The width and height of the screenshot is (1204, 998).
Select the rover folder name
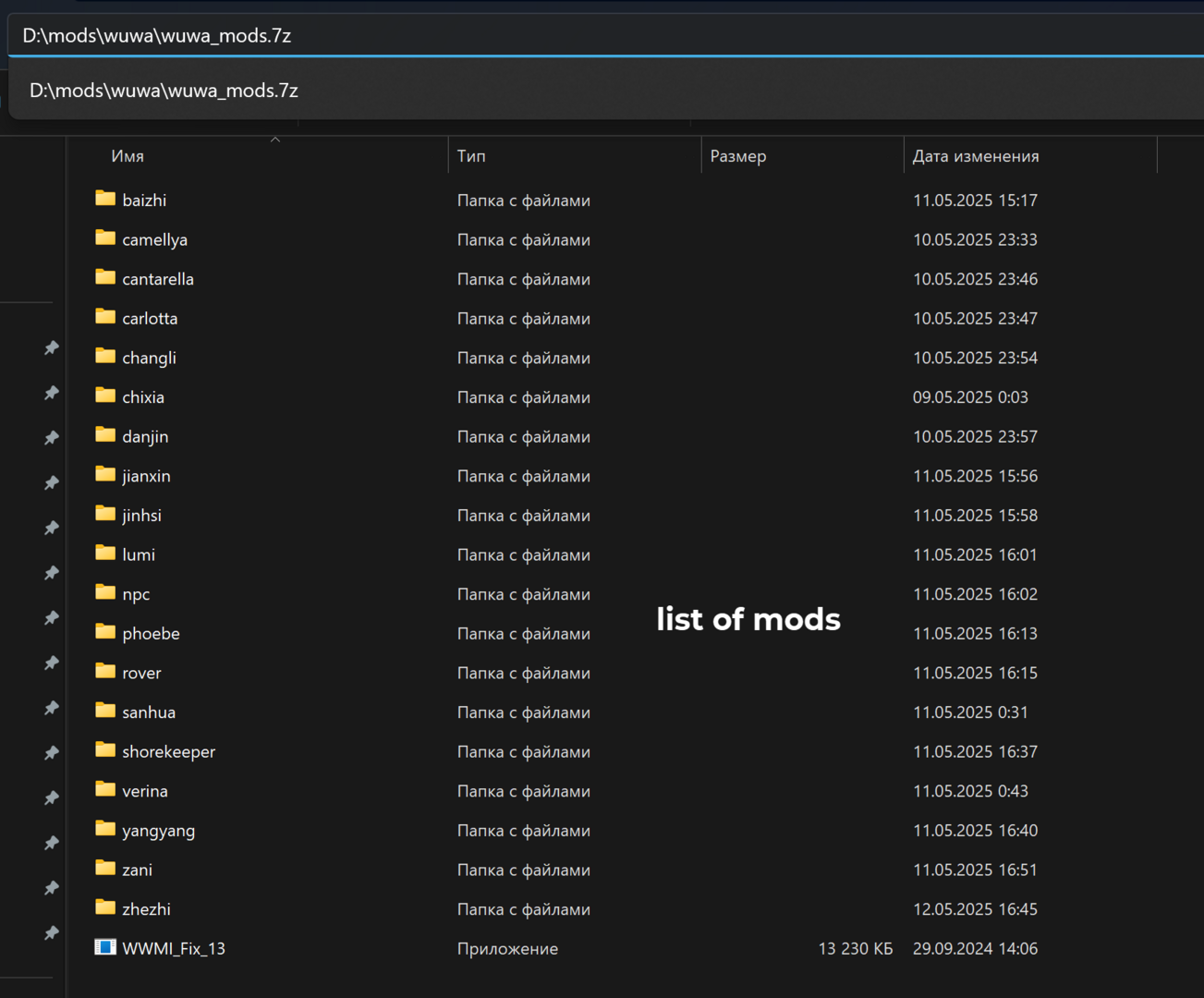click(141, 674)
